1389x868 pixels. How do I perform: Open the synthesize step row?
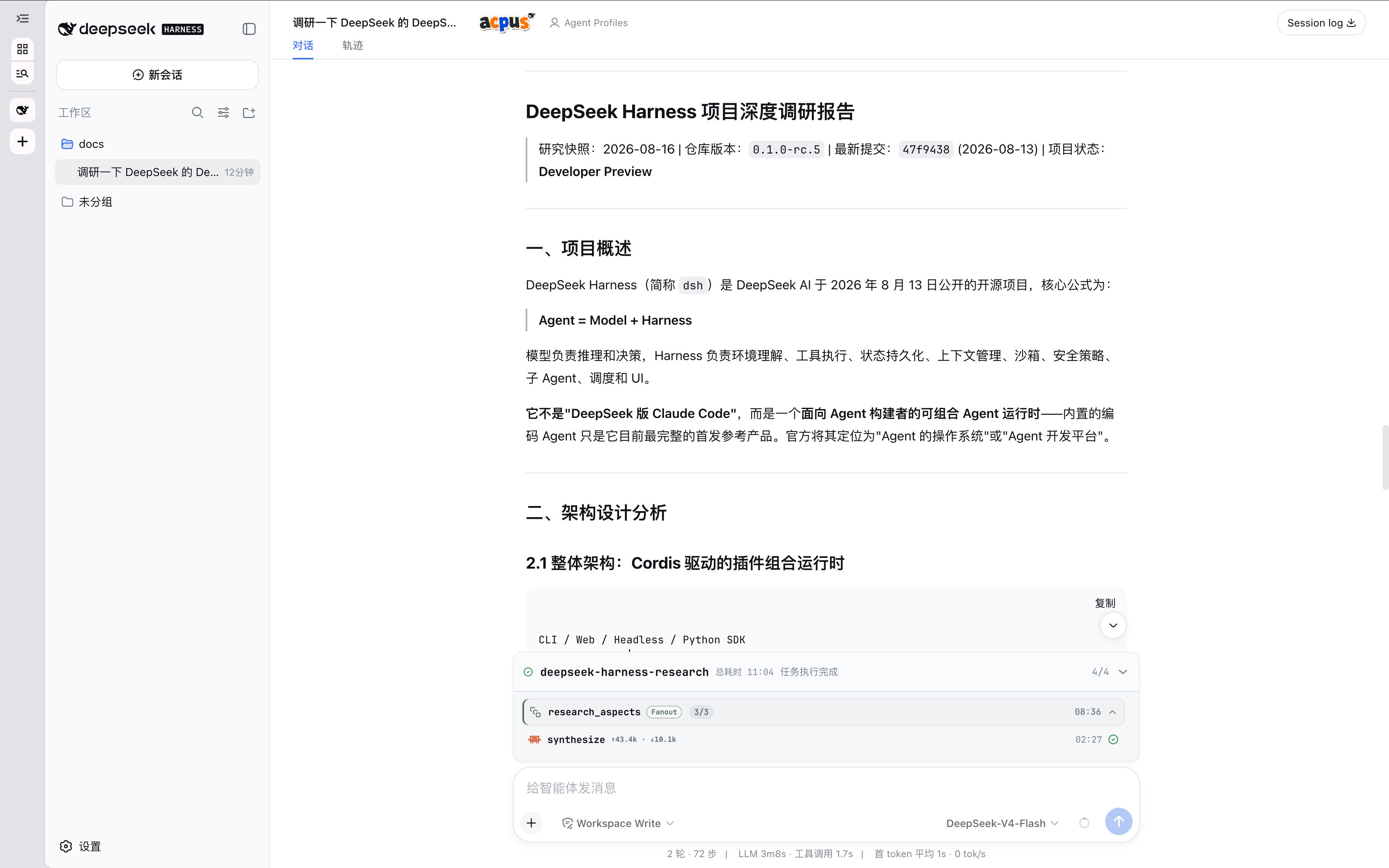point(823,739)
